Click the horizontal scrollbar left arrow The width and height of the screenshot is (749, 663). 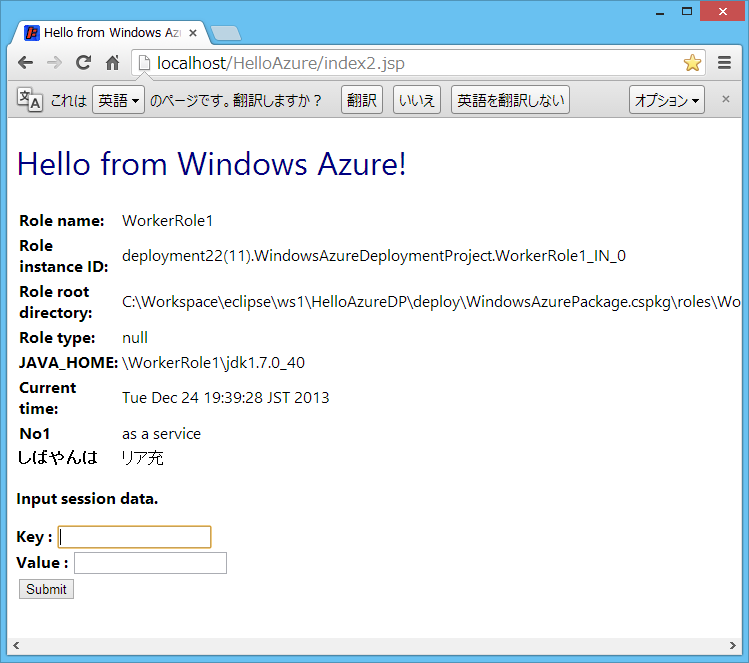tap(16, 645)
